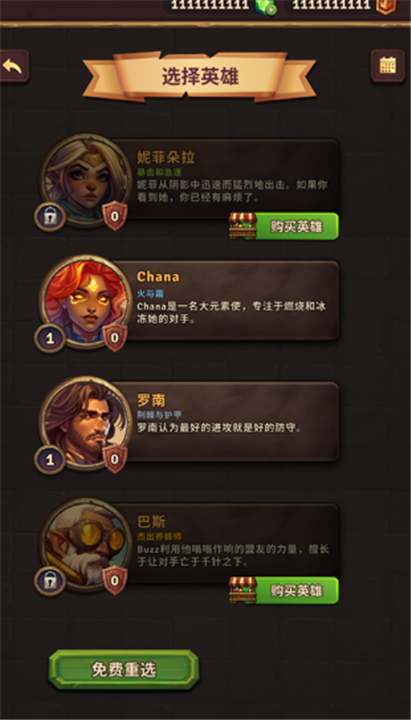Viewport: 411px width, 720px height.
Task: Buy the hero 巴斯
Action: pyautogui.click(x=296, y=591)
